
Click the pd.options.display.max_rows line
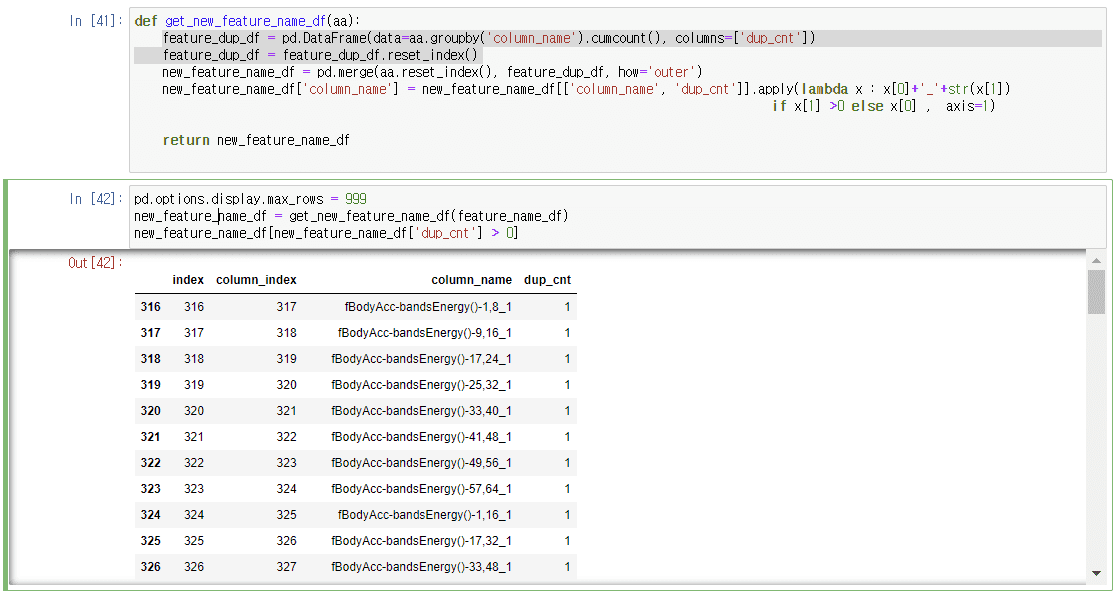pos(250,199)
